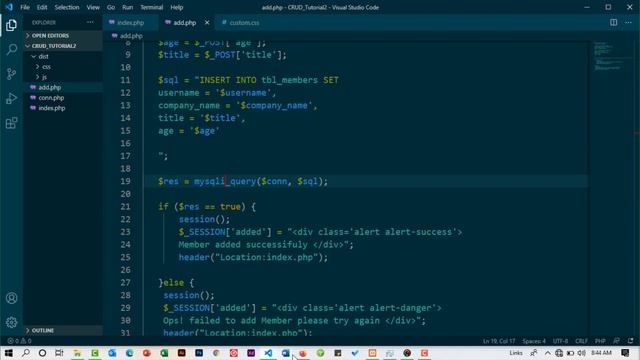Viewport: 640px width, 360px height.
Task: Click UTF-8 encoding in status bar
Action: [x=560, y=341]
